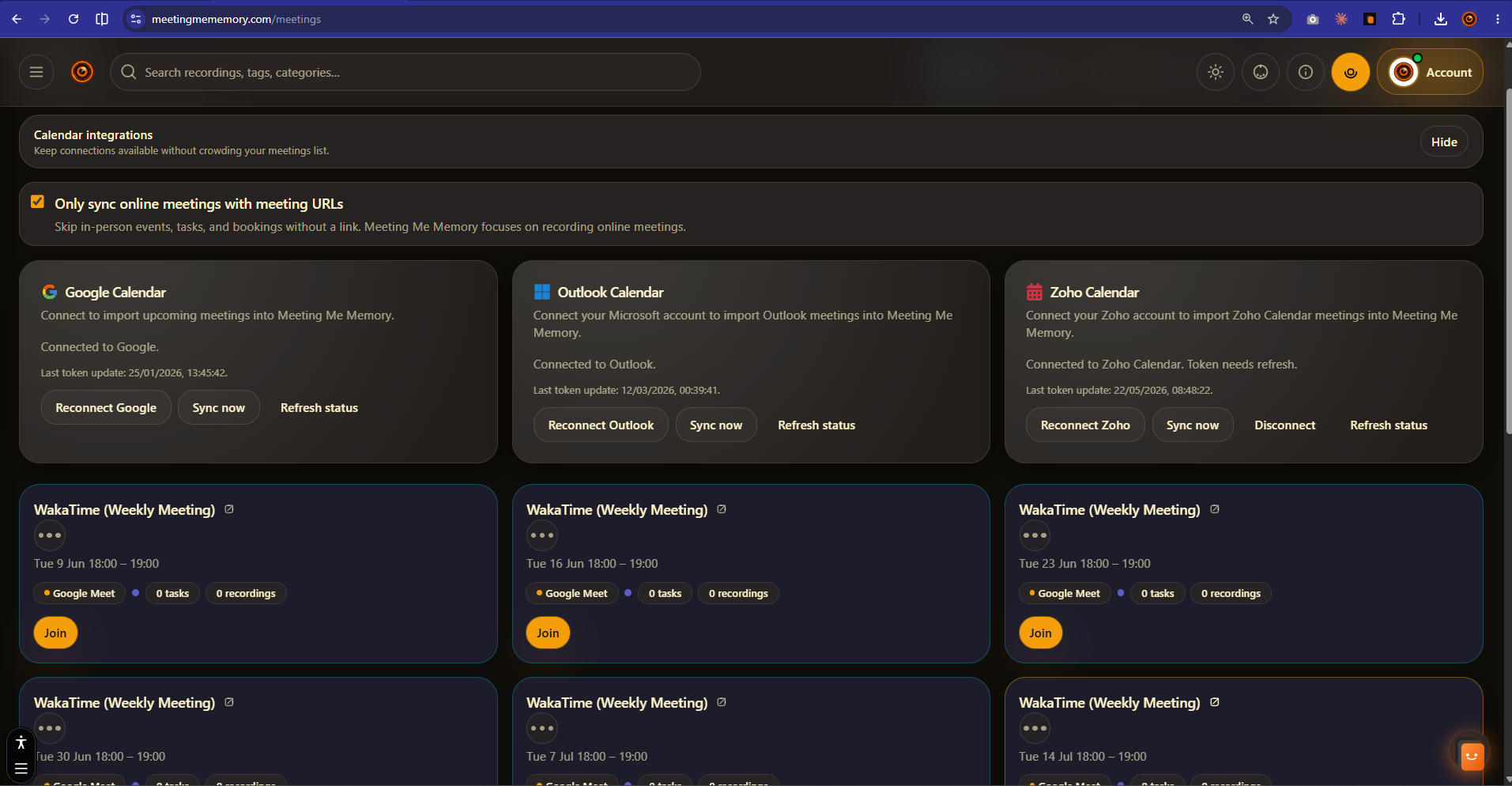Uncheck only sync online meetings checkbox
1512x786 pixels.
coord(37,202)
